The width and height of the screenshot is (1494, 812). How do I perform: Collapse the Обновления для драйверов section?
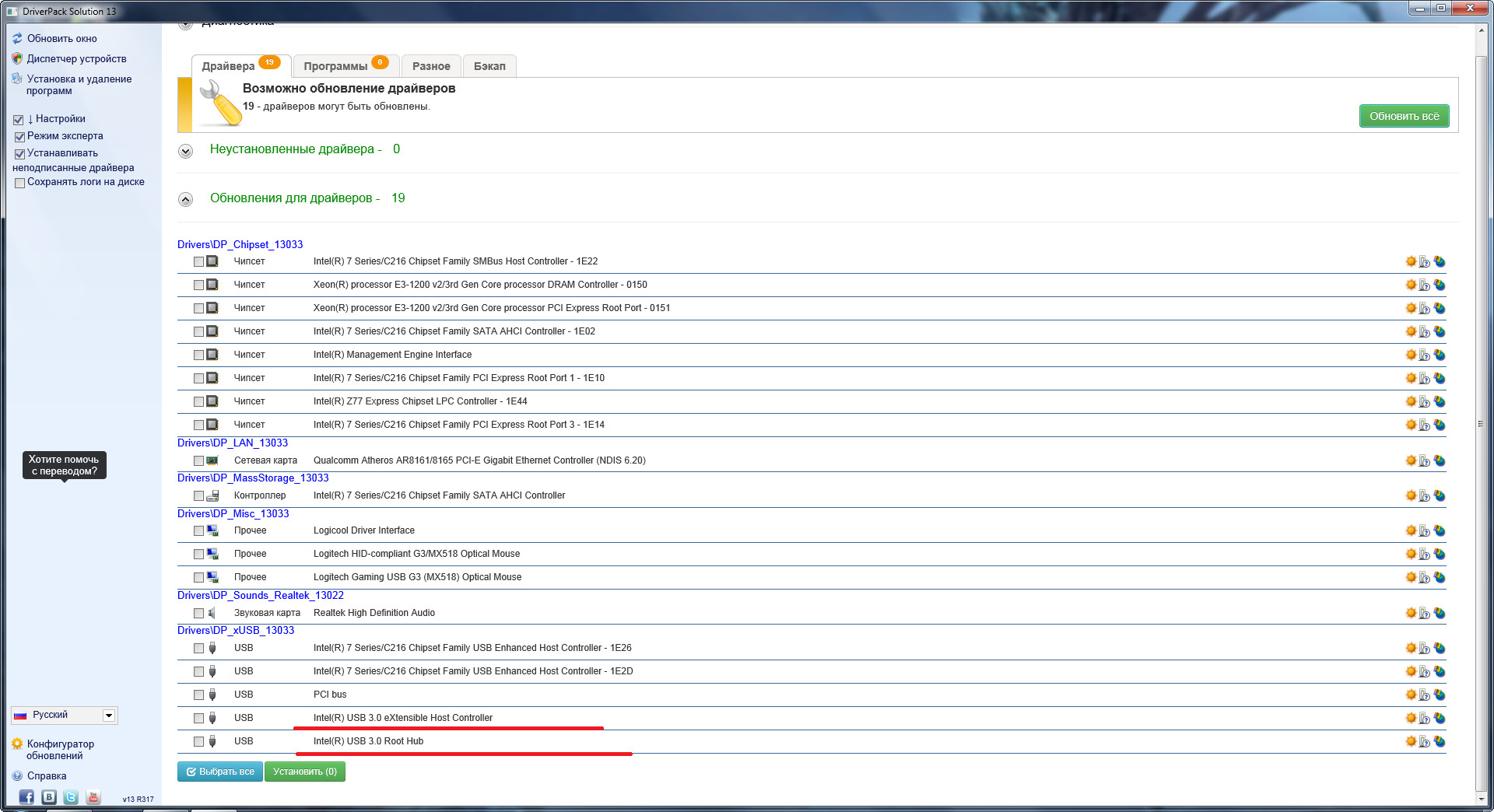point(185,200)
